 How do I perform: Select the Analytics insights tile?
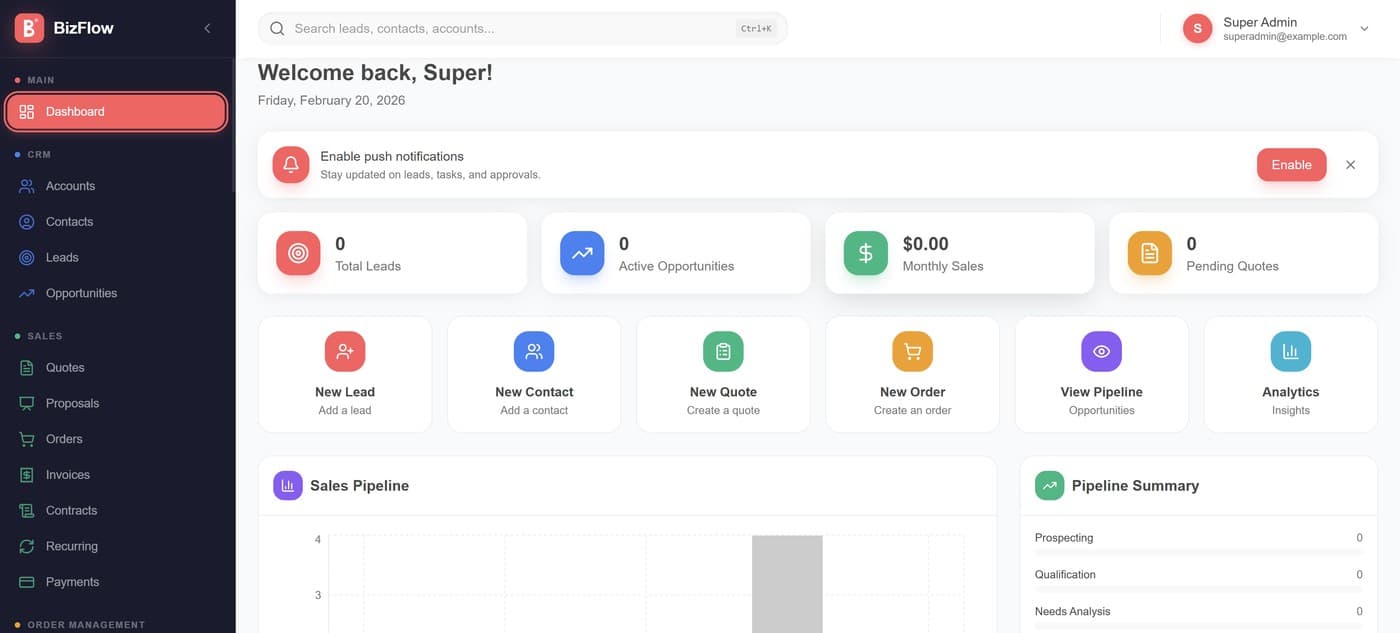pos(1290,373)
